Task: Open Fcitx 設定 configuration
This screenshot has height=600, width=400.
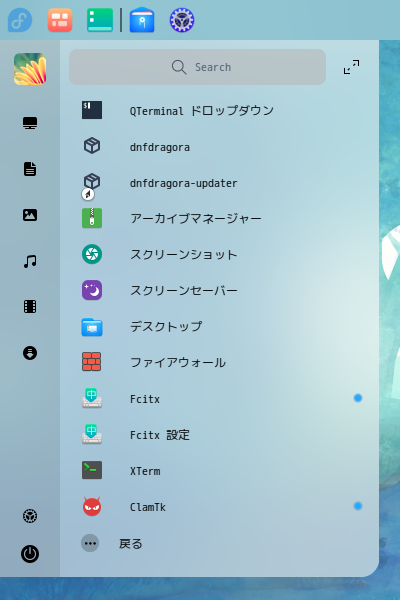Action: 219,434
